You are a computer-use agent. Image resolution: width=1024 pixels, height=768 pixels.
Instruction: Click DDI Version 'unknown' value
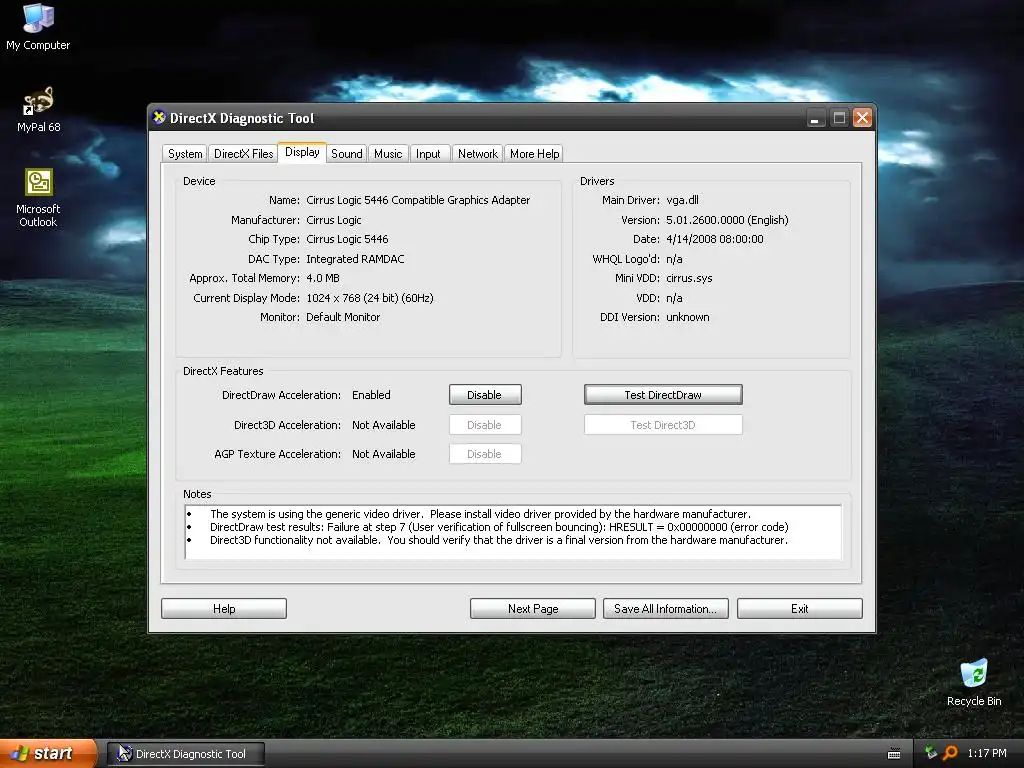688,317
